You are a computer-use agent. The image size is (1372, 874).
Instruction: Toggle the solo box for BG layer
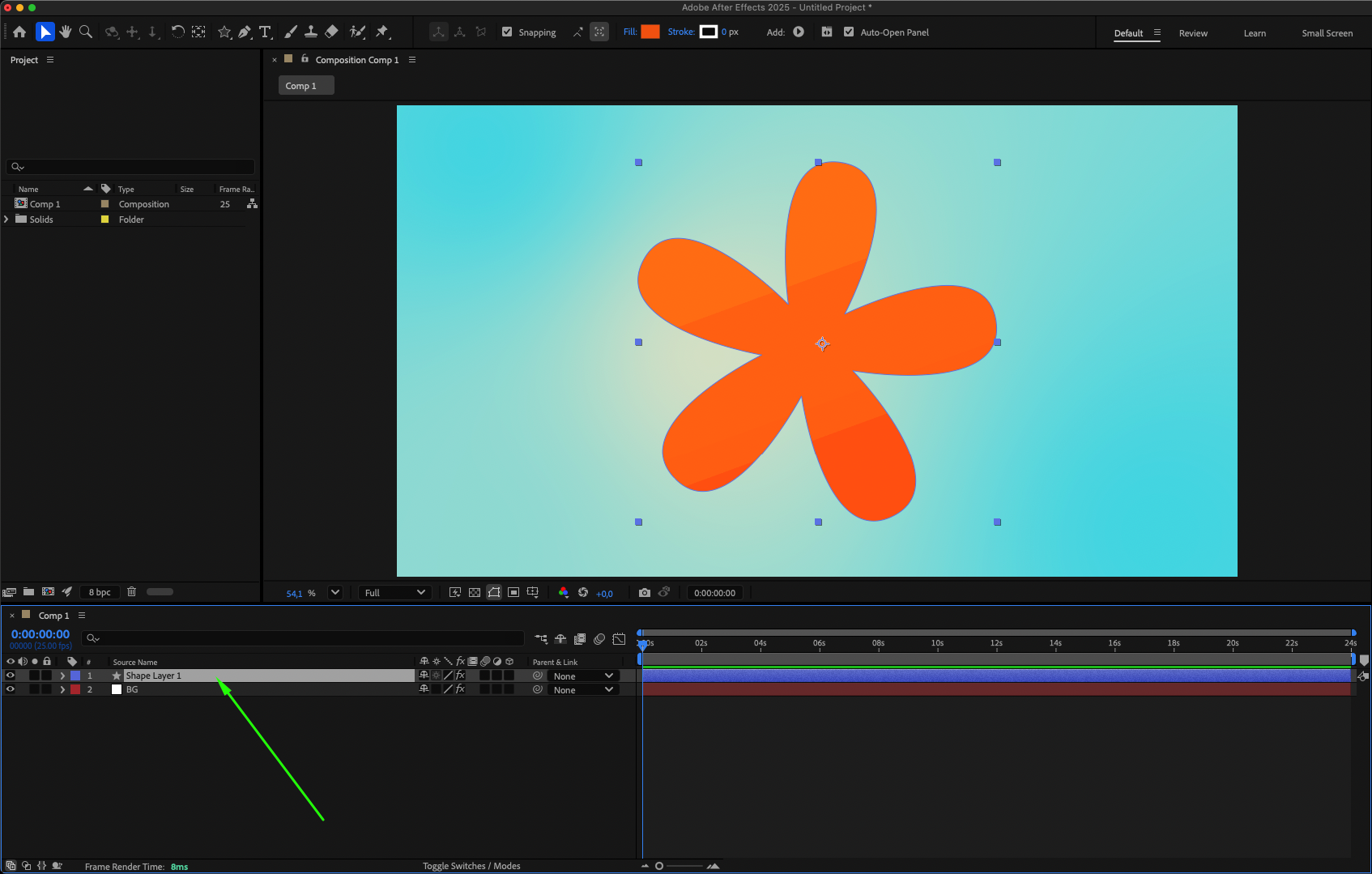34,689
